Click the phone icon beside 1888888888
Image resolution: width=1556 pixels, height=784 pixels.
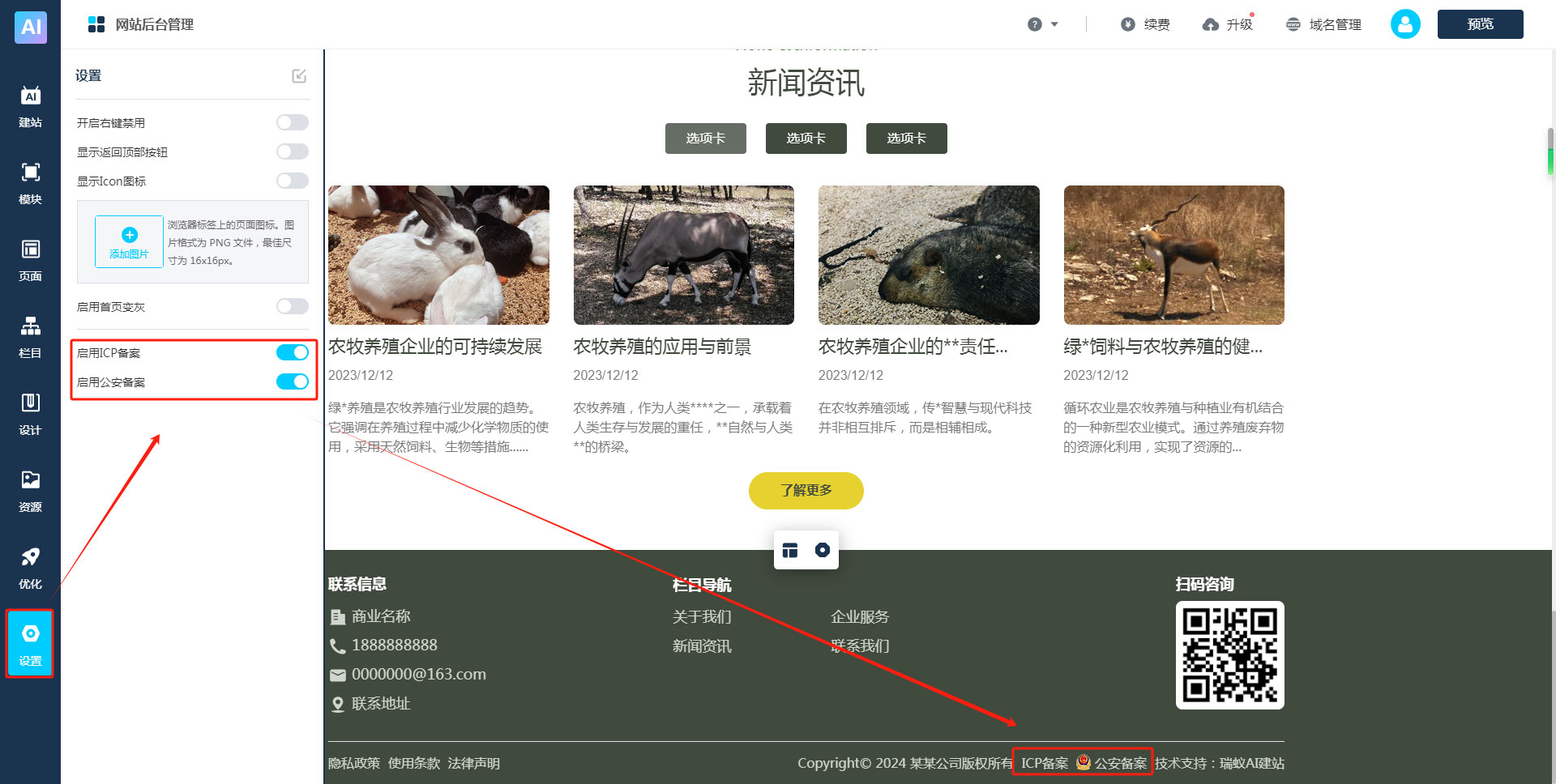[x=338, y=646]
